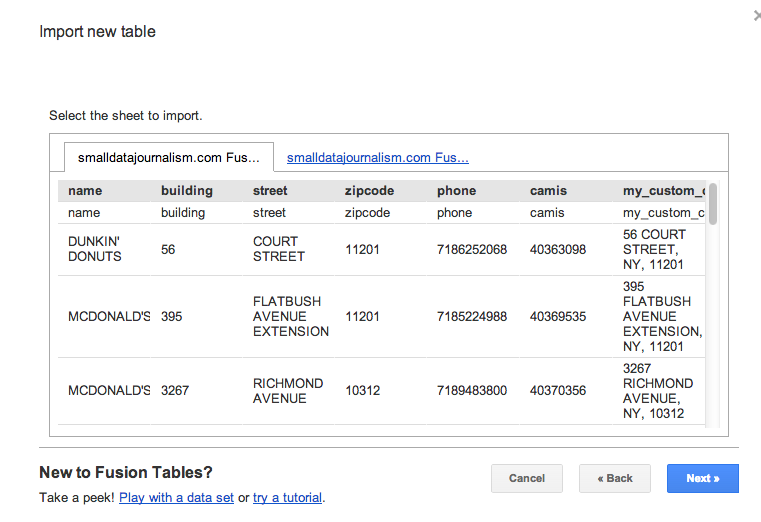761x522 pixels.
Task: Select phone number 7189483800 cell
Action: (473, 391)
